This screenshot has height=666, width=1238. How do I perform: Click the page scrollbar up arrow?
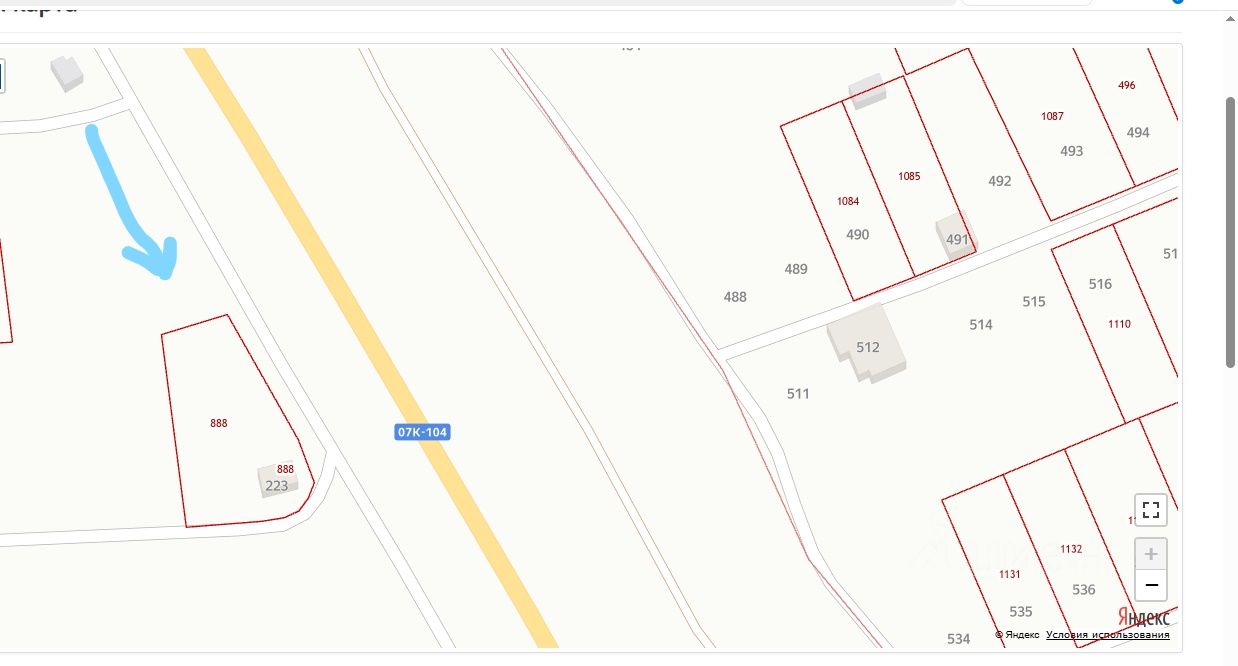(x=1231, y=17)
